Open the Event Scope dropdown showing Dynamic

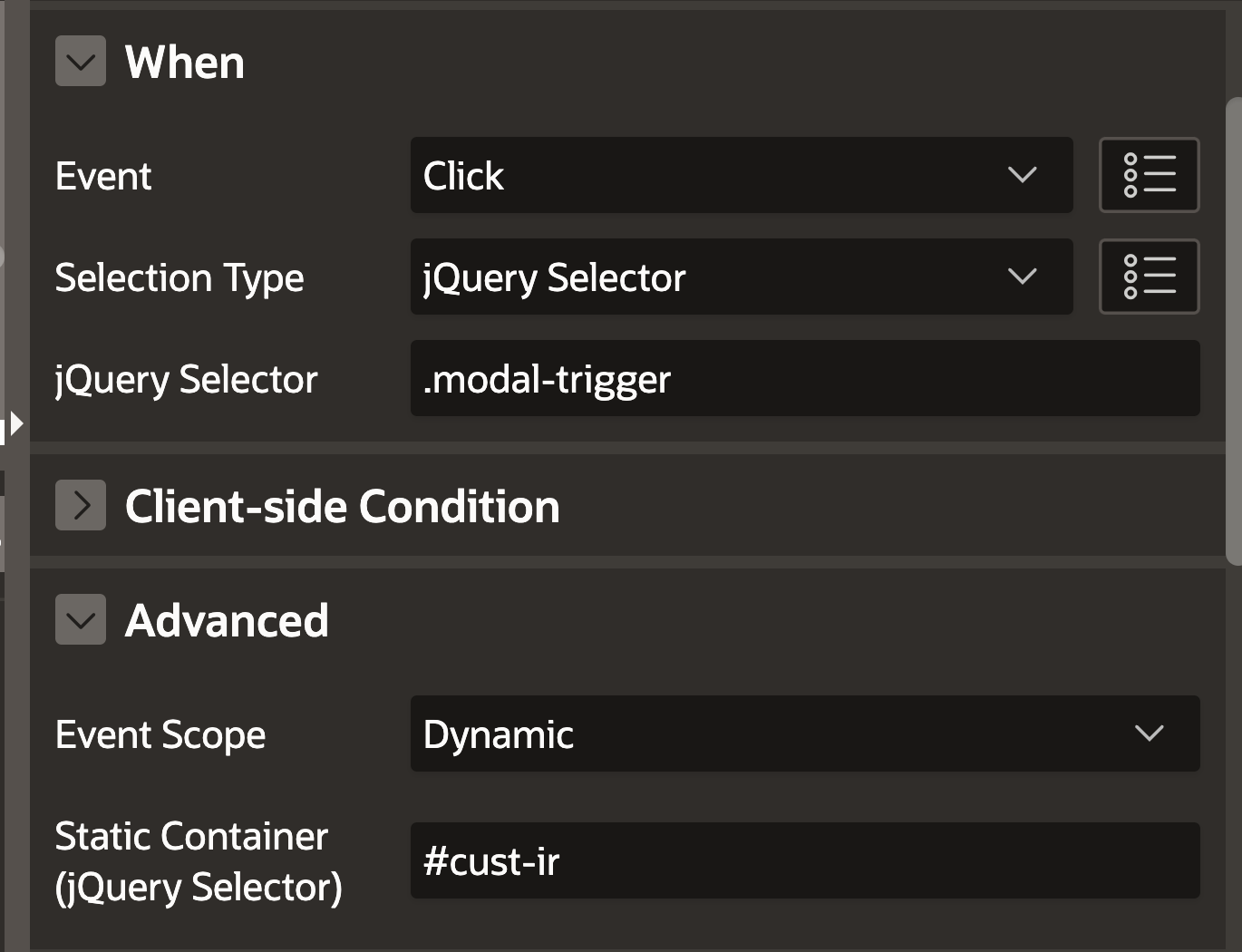click(x=804, y=733)
